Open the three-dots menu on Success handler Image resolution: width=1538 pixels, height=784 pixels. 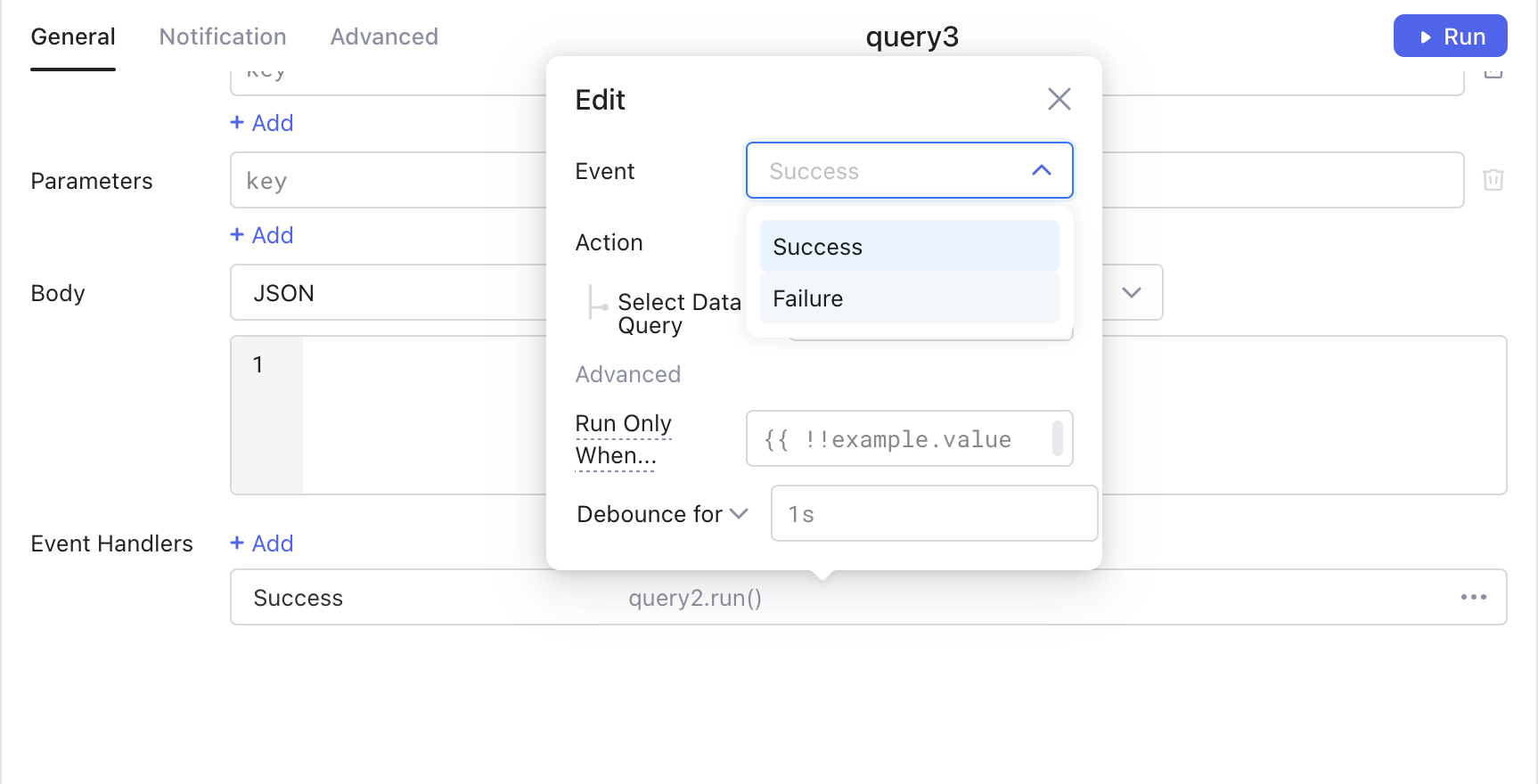[1473, 597]
